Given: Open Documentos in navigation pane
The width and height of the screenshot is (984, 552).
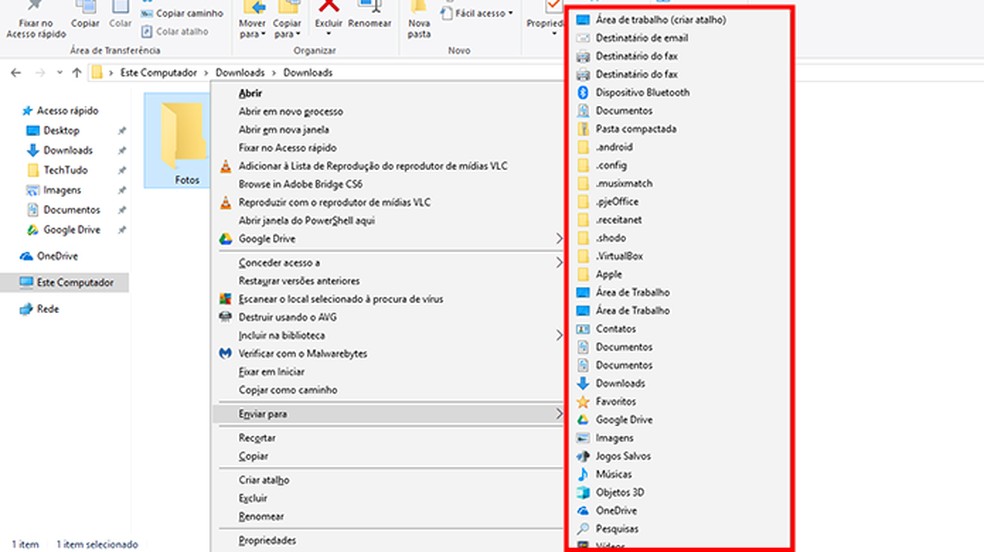Looking at the screenshot, I should point(63,210).
